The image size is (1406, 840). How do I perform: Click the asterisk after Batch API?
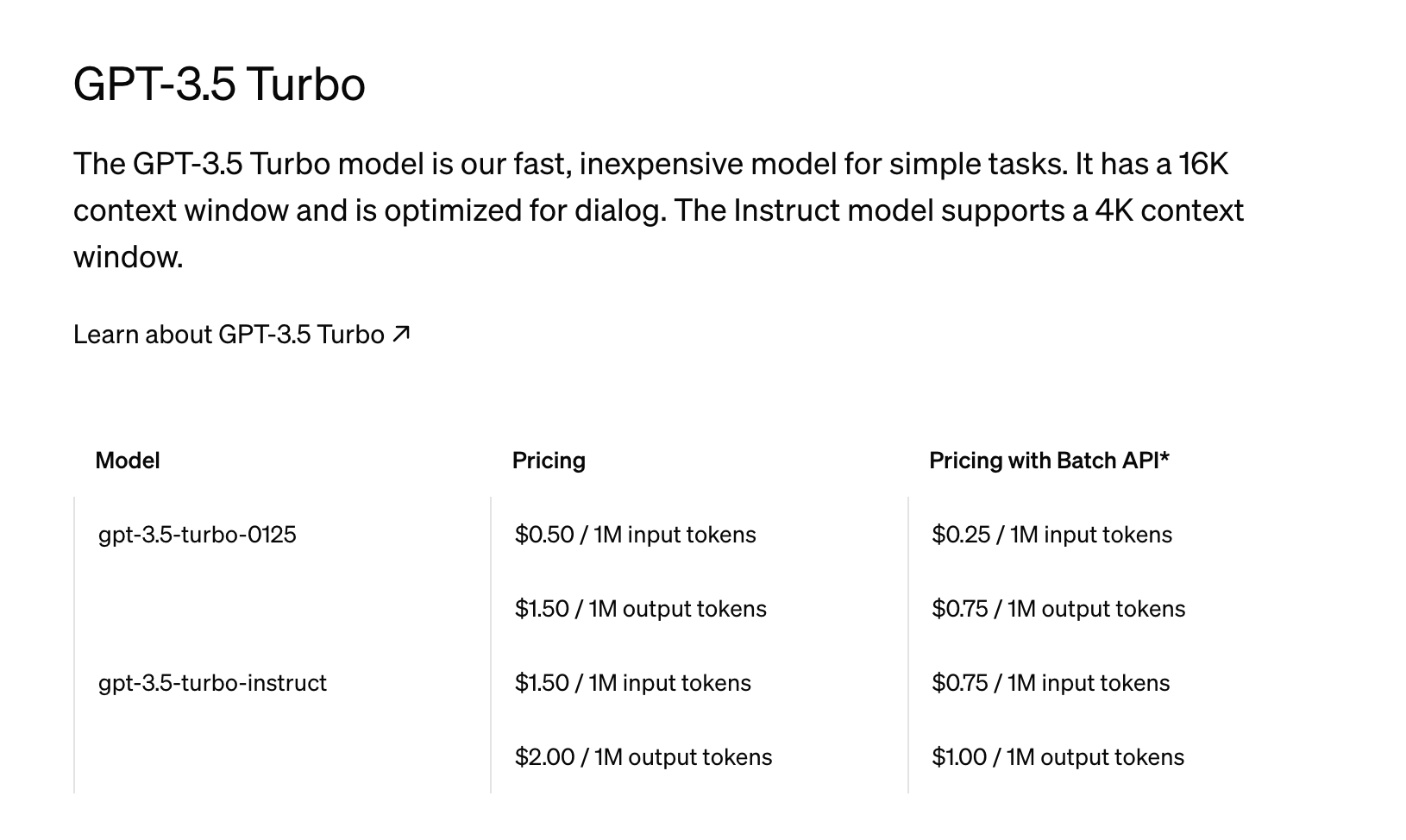tap(1164, 457)
